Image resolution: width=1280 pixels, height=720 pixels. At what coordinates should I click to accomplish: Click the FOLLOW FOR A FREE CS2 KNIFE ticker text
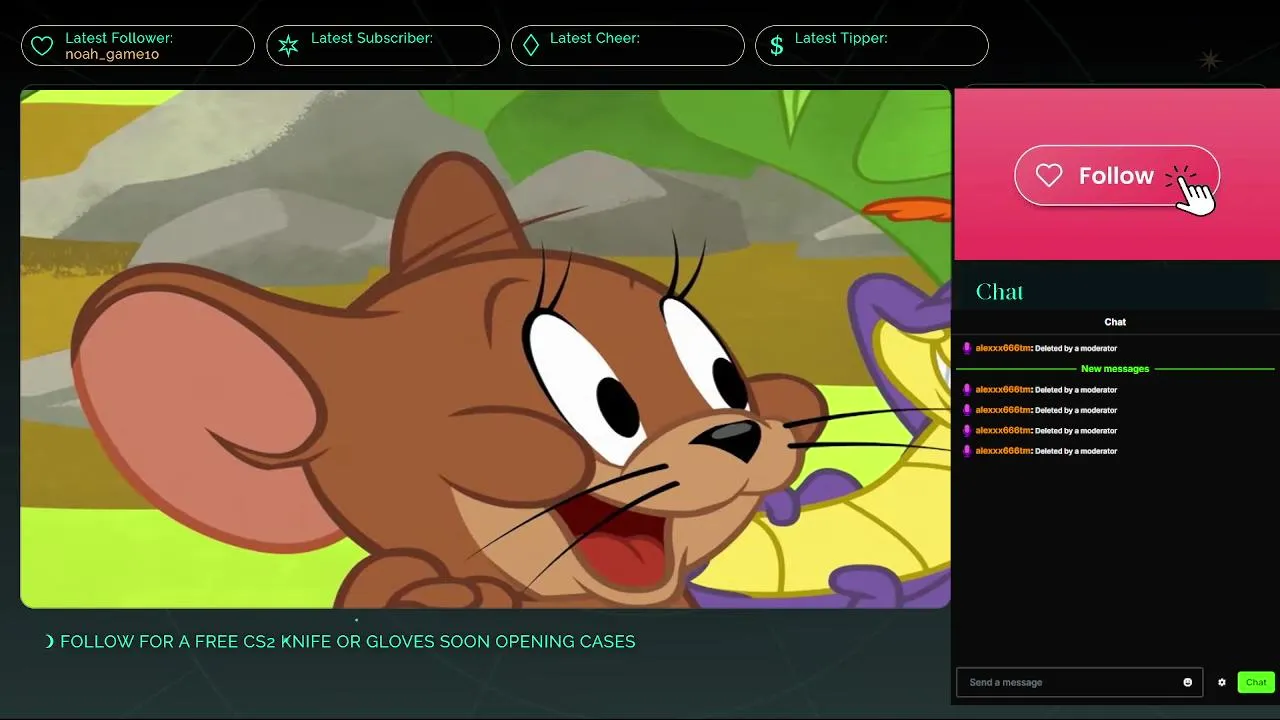(x=347, y=642)
